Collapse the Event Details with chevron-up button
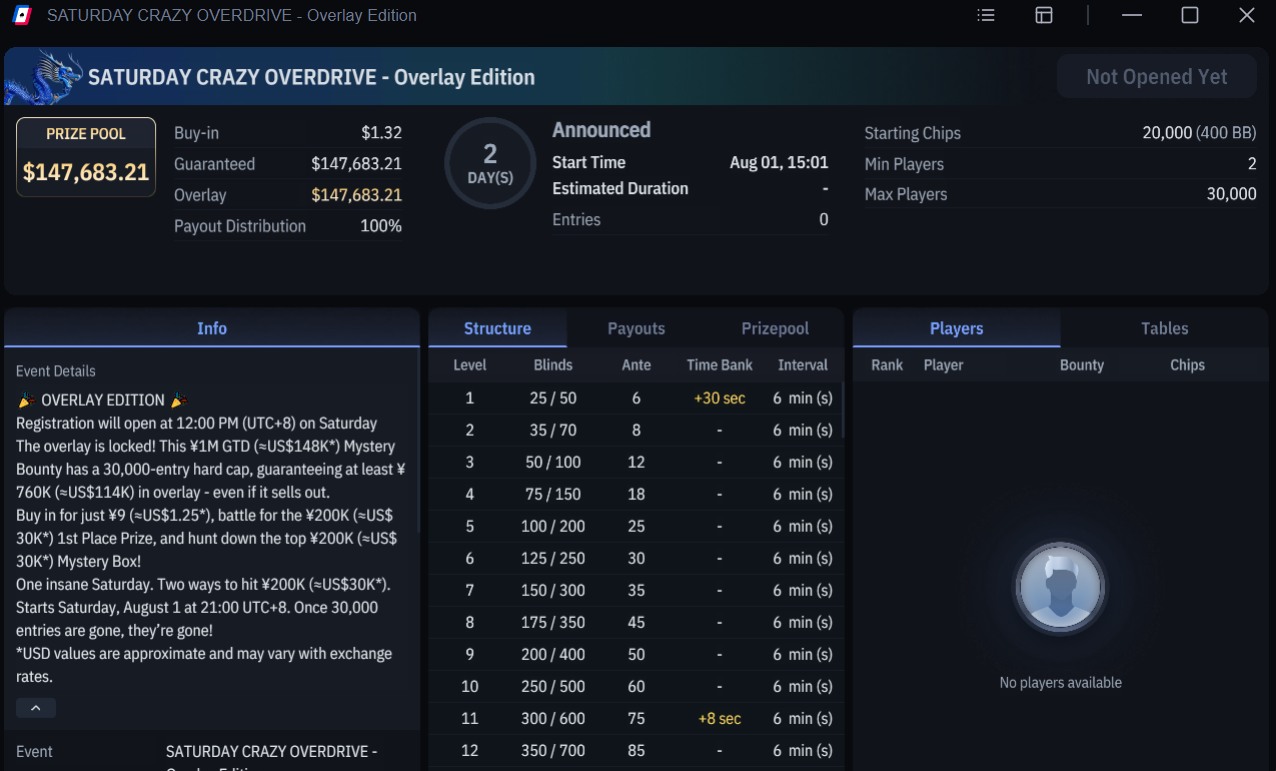 coord(36,708)
